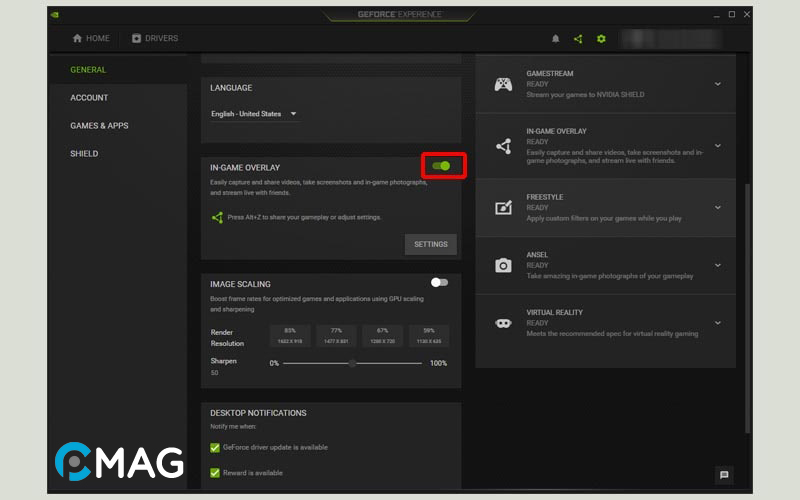Image resolution: width=800 pixels, height=500 pixels.
Task: Expand the Ansel feature row
Action: [x=717, y=265]
